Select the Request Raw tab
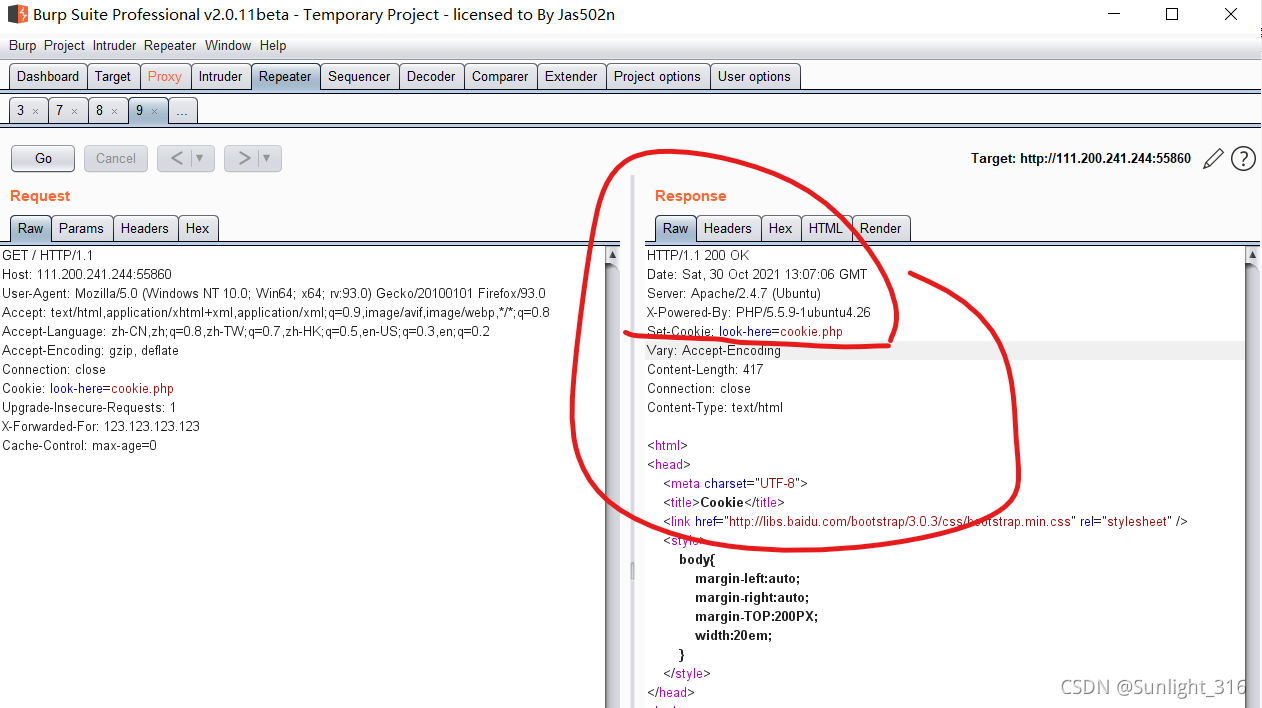Screen dimensions: 1262x708 tap(31, 228)
